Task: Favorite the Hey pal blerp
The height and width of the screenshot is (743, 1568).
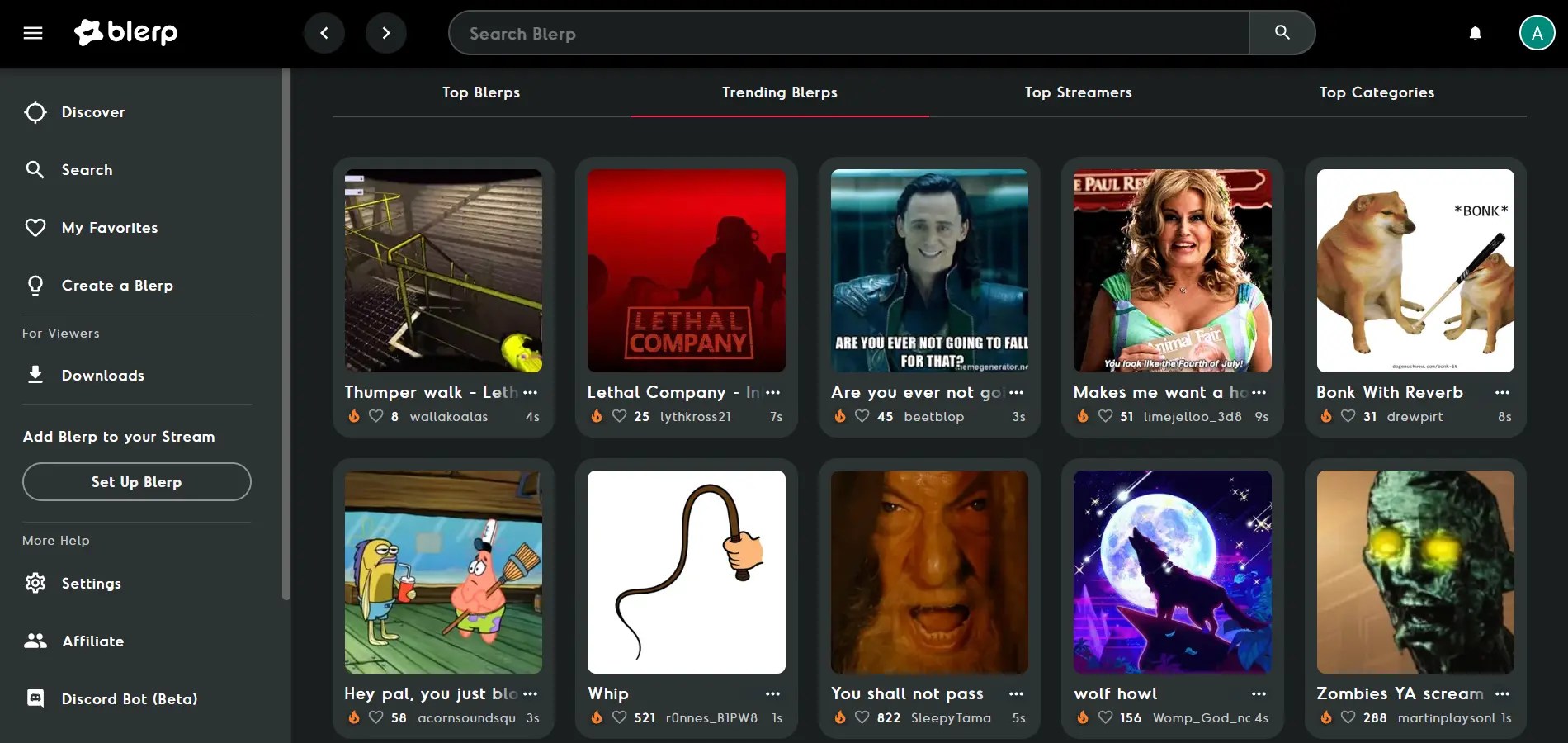Action: point(375,717)
